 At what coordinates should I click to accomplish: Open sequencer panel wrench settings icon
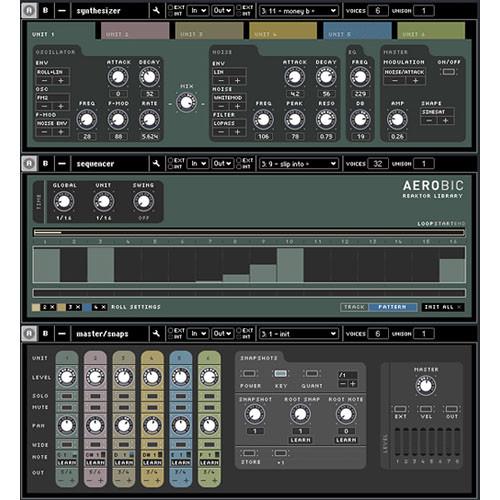(x=156, y=164)
